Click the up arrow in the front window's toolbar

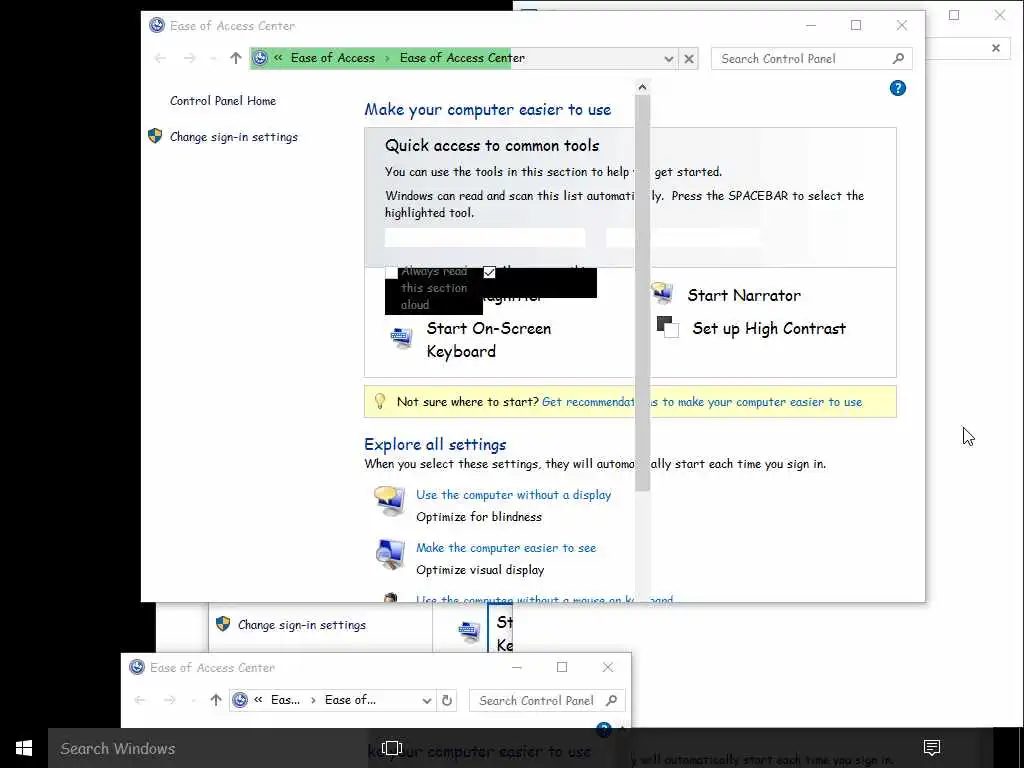(236, 58)
